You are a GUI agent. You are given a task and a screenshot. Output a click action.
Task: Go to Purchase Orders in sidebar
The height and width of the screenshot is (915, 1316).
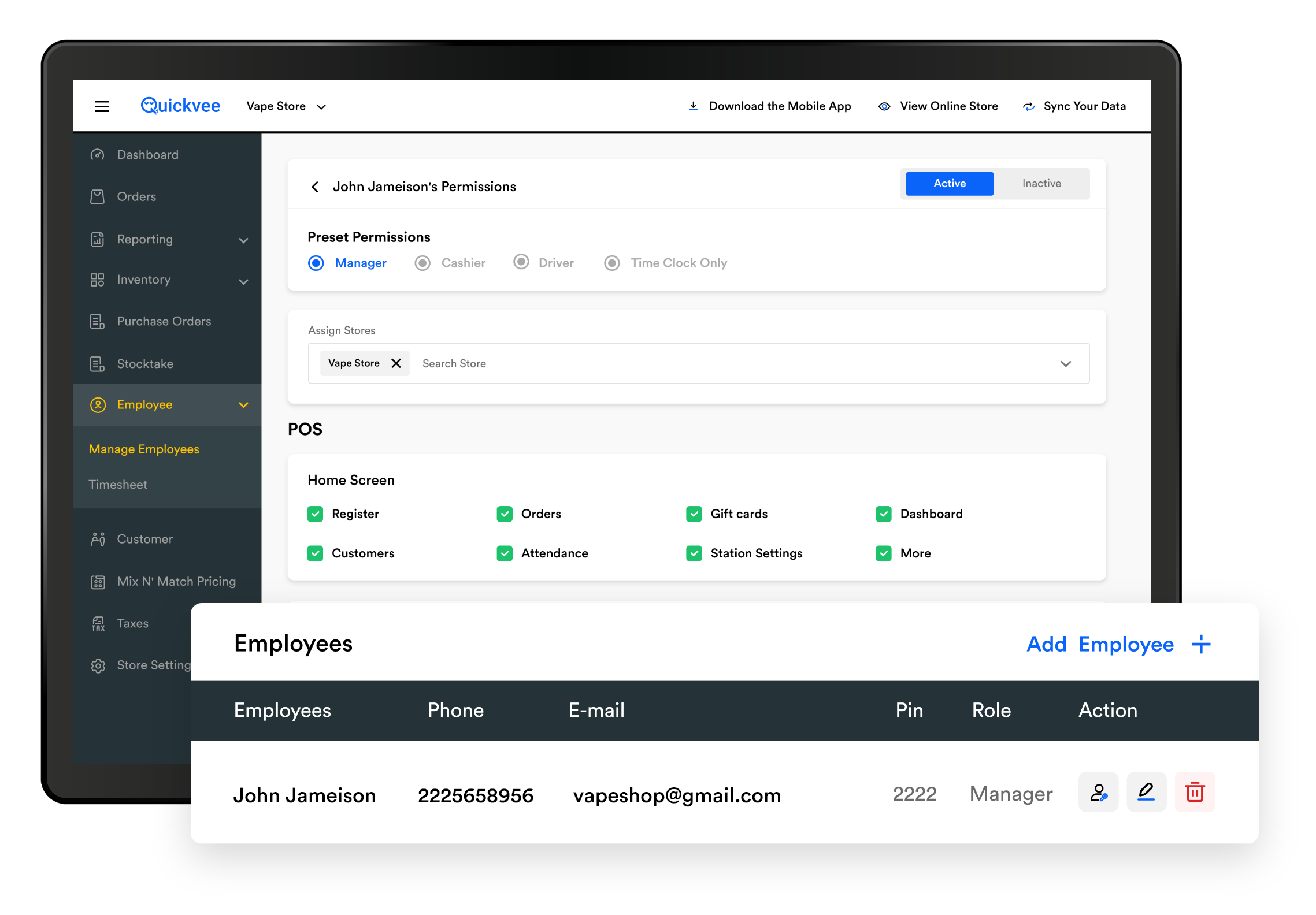click(x=164, y=321)
